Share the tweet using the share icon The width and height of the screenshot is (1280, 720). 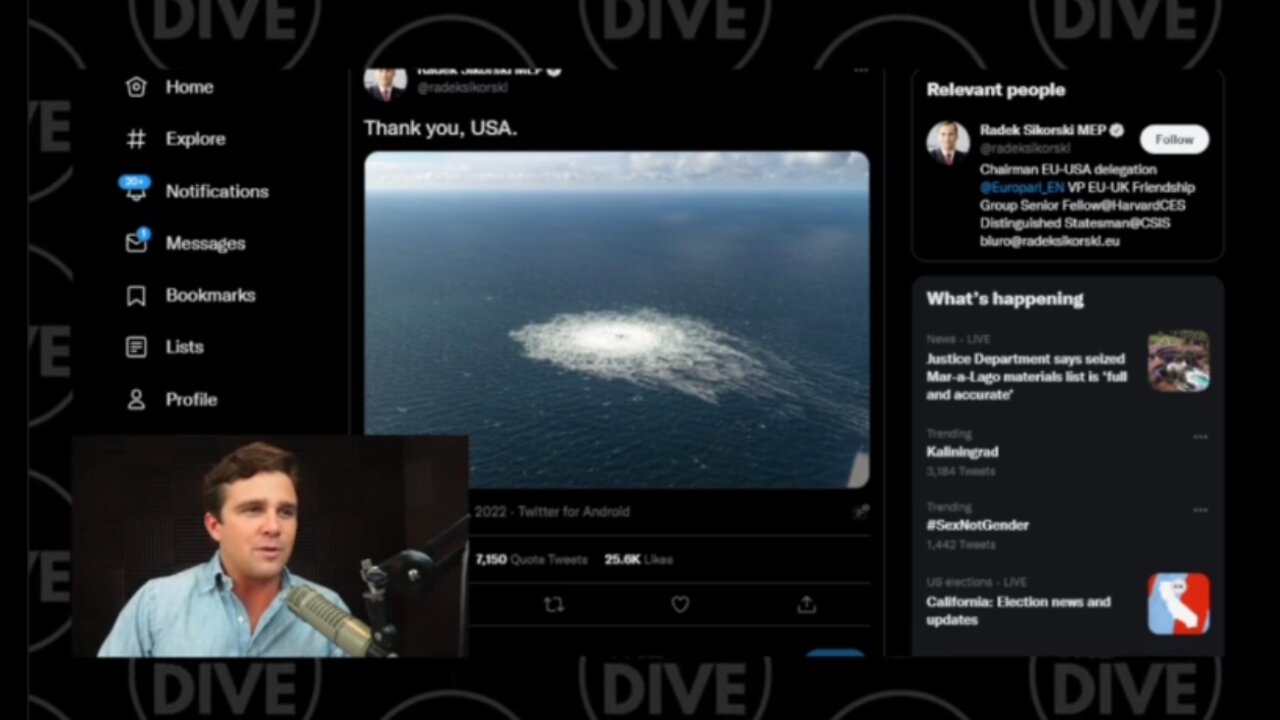click(x=806, y=604)
